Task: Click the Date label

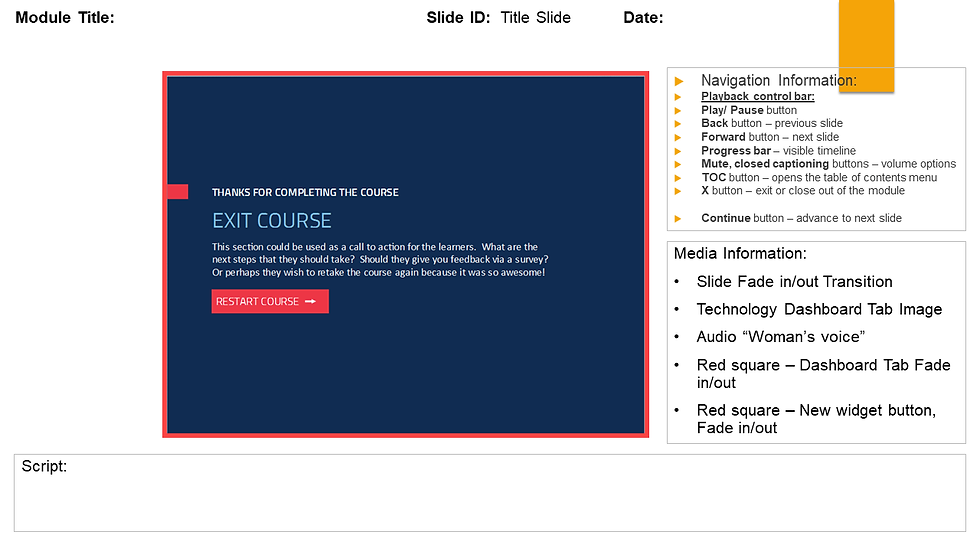Action: click(643, 17)
